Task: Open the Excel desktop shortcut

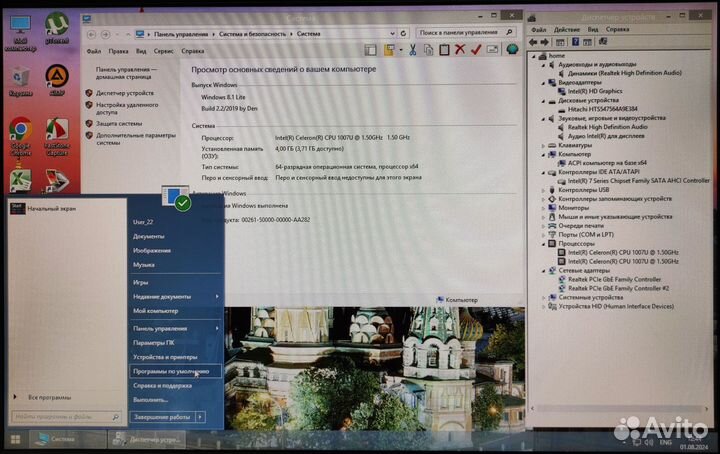Action: 20,180
